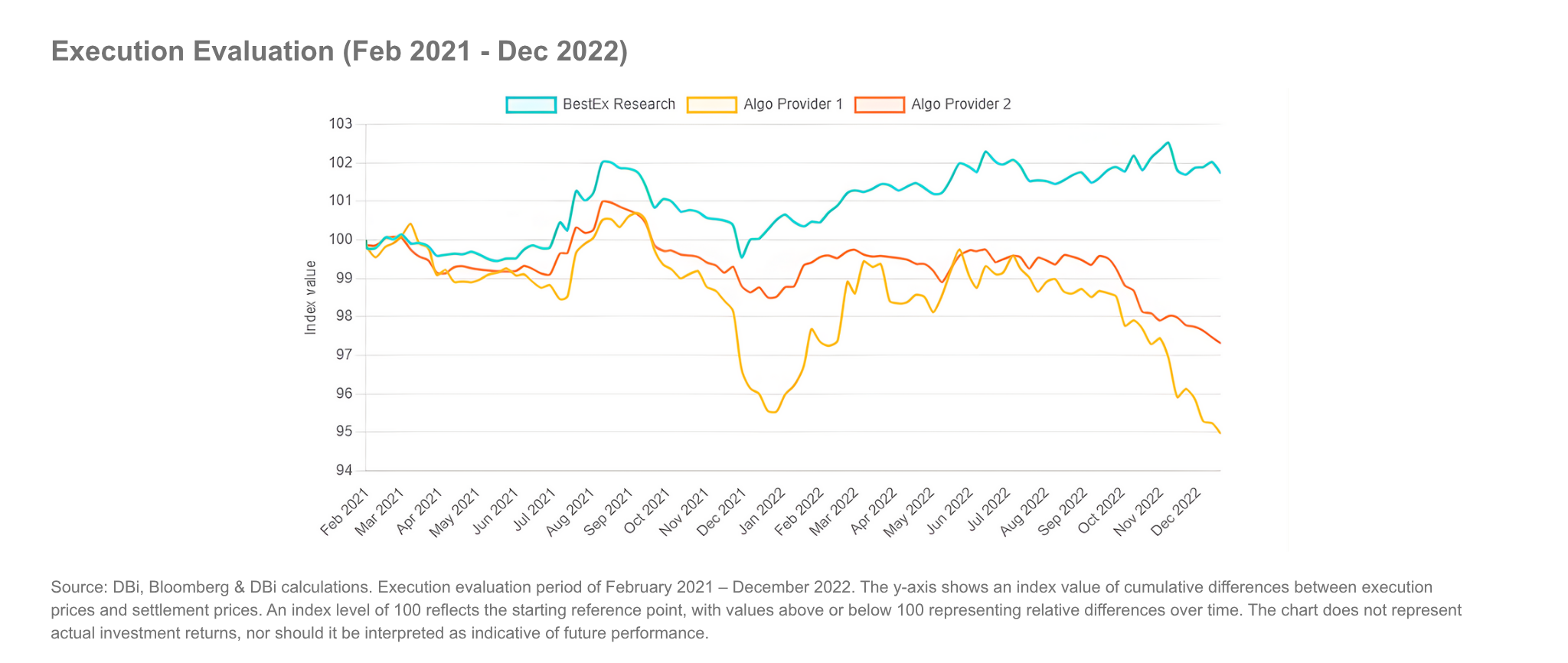This screenshot has height=663, width=1568.
Task: Select the Feb 2021 x-axis label
Action: point(345,511)
